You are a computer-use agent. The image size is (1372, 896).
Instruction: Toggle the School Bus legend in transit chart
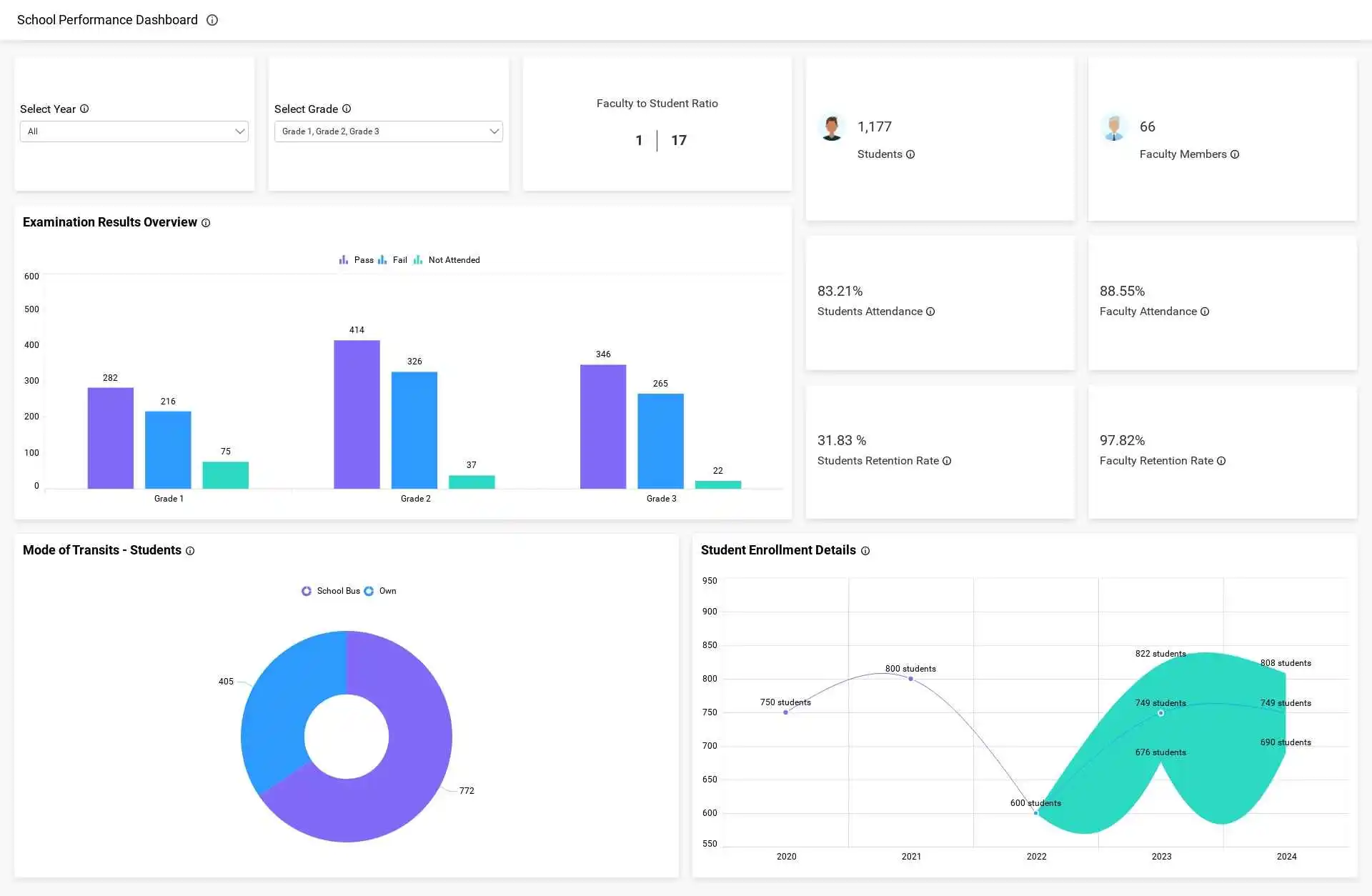[332, 591]
